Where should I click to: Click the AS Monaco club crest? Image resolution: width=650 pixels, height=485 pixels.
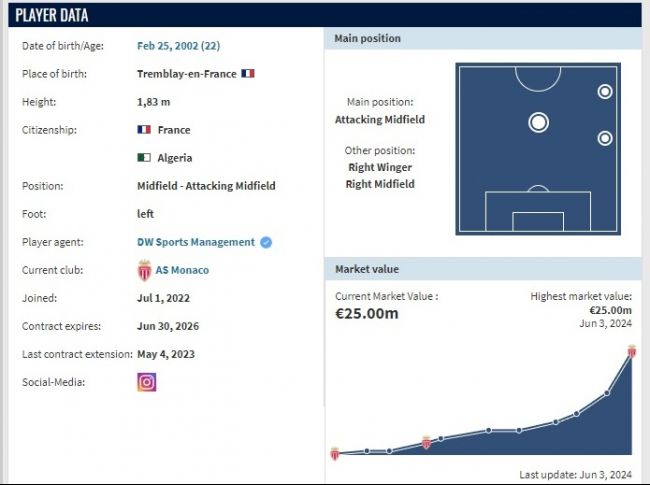(x=144, y=270)
